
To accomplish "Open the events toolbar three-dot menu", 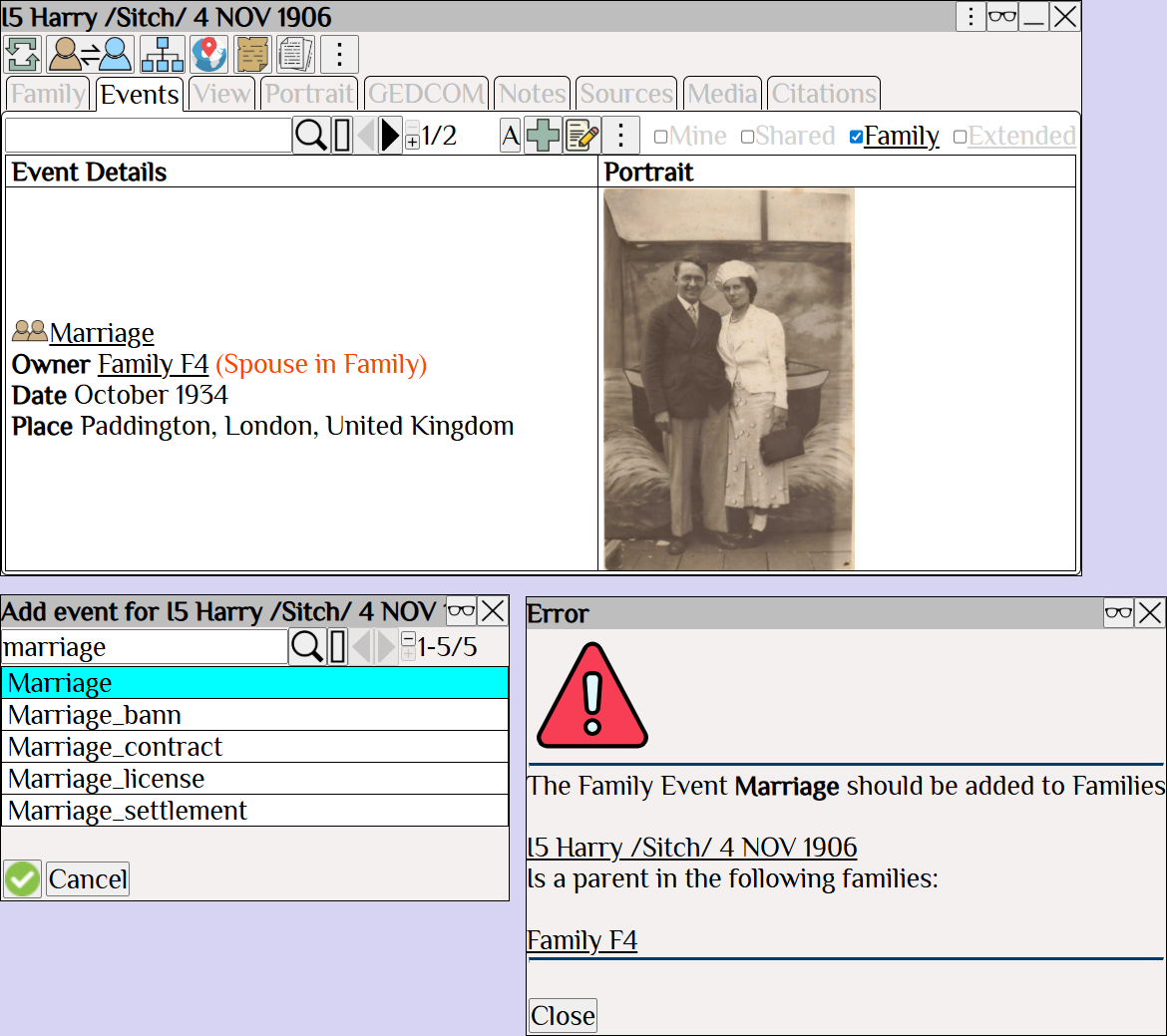I will 620,136.
